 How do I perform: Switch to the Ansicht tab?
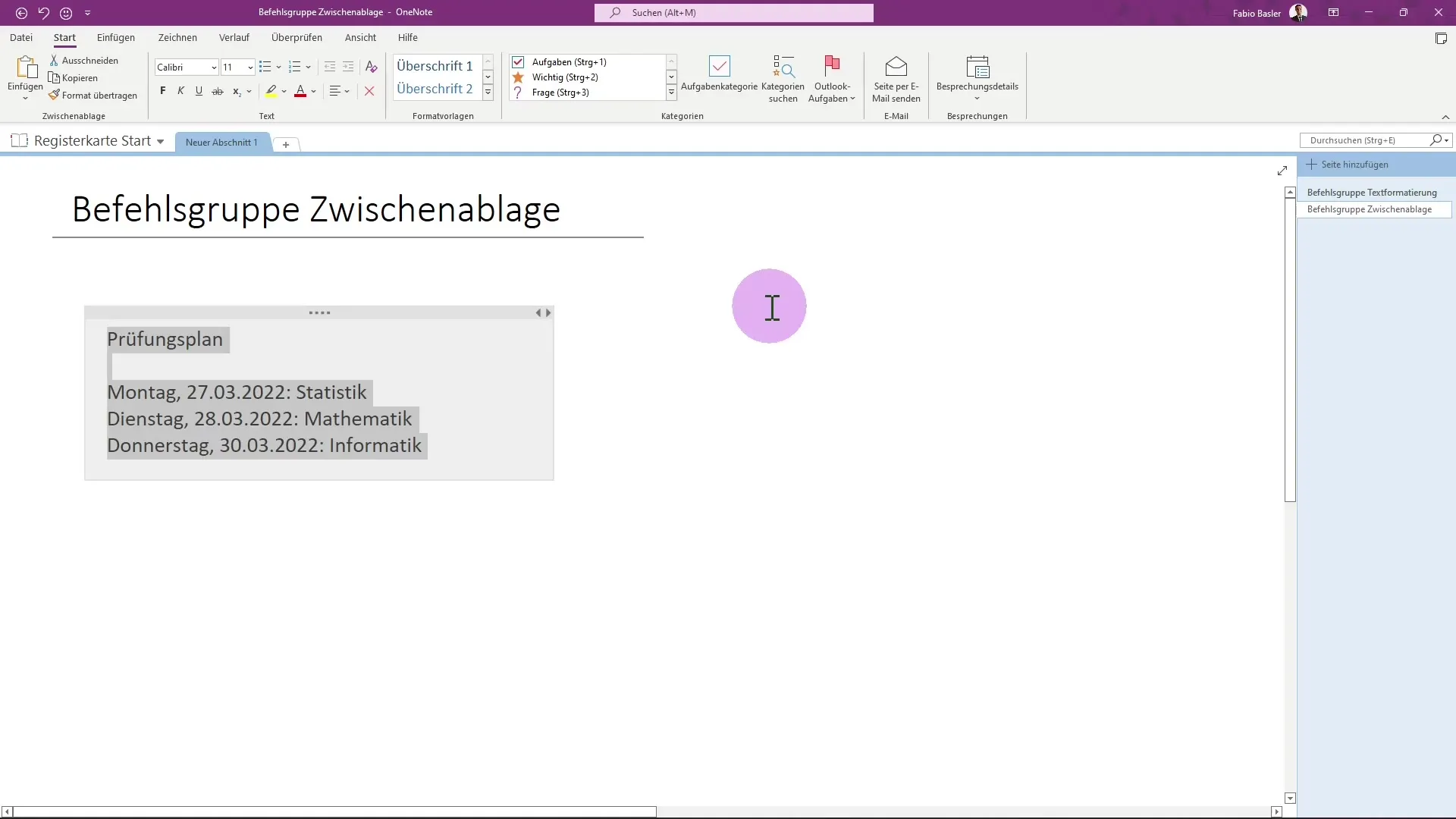pyautogui.click(x=360, y=38)
